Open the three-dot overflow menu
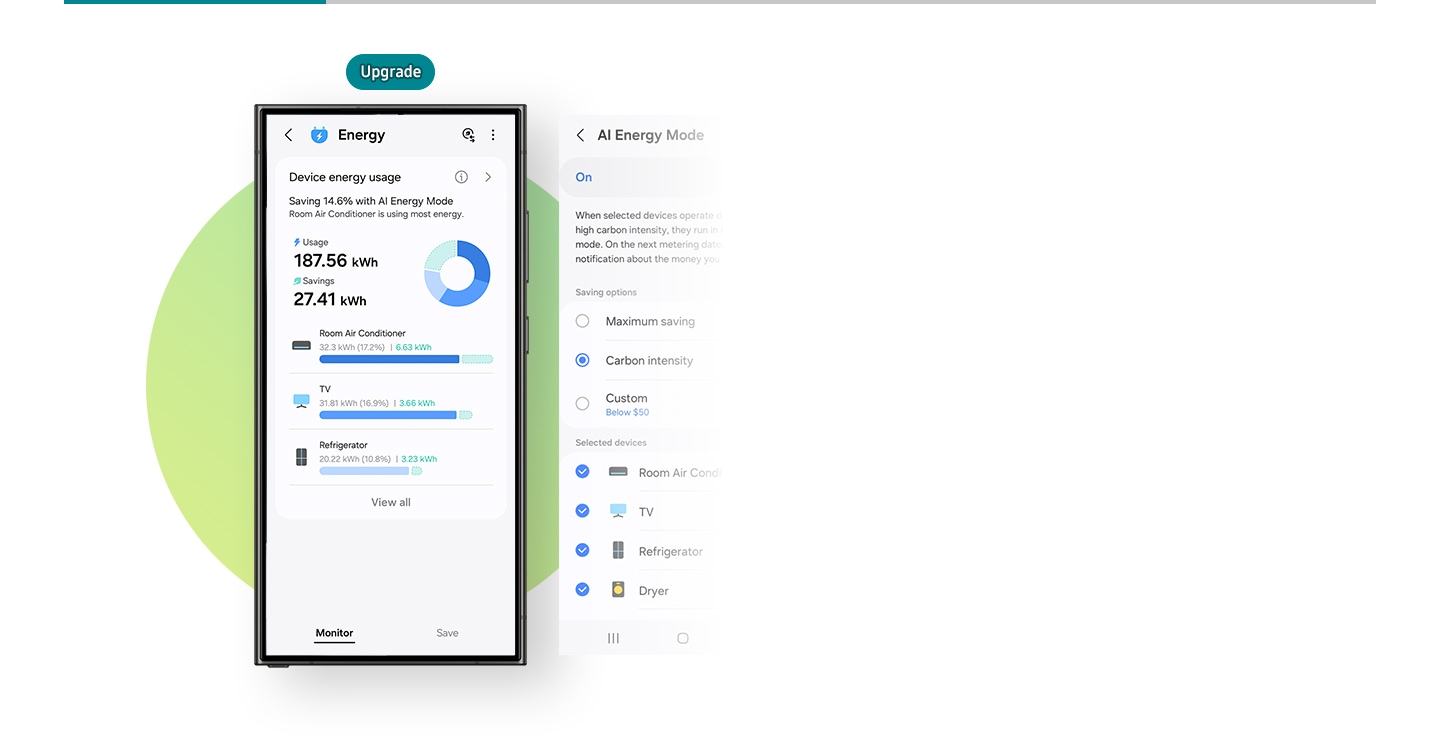1440x744 pixels. [492, 134]
